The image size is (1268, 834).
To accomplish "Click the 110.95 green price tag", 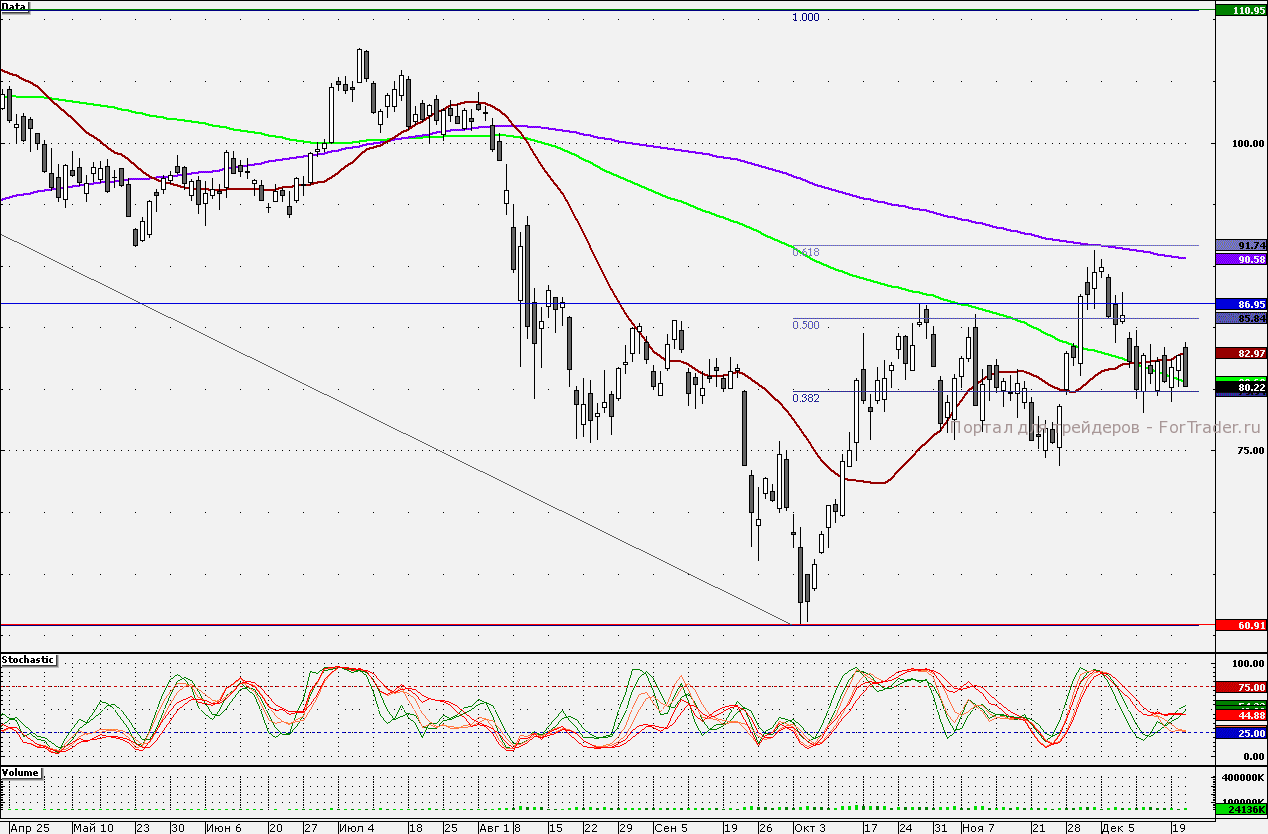I will (x=1240, y=10).
